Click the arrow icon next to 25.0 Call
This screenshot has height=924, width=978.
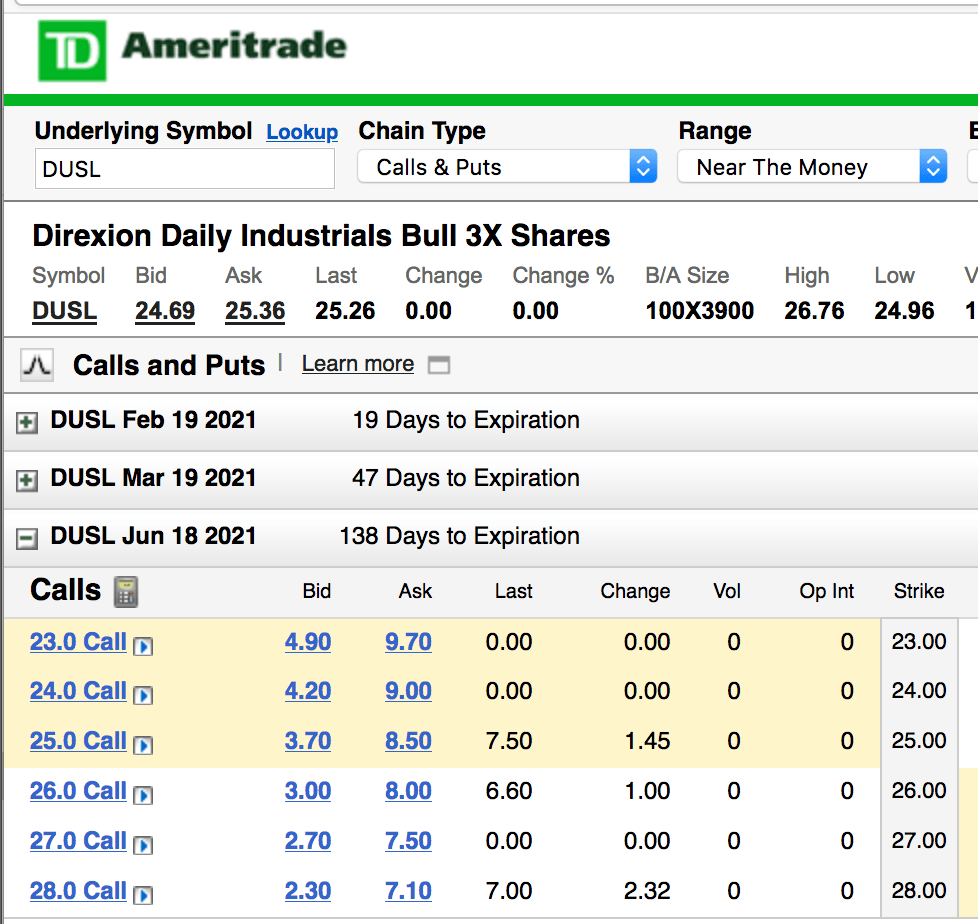pyautogui.click(x=143, y=745)
